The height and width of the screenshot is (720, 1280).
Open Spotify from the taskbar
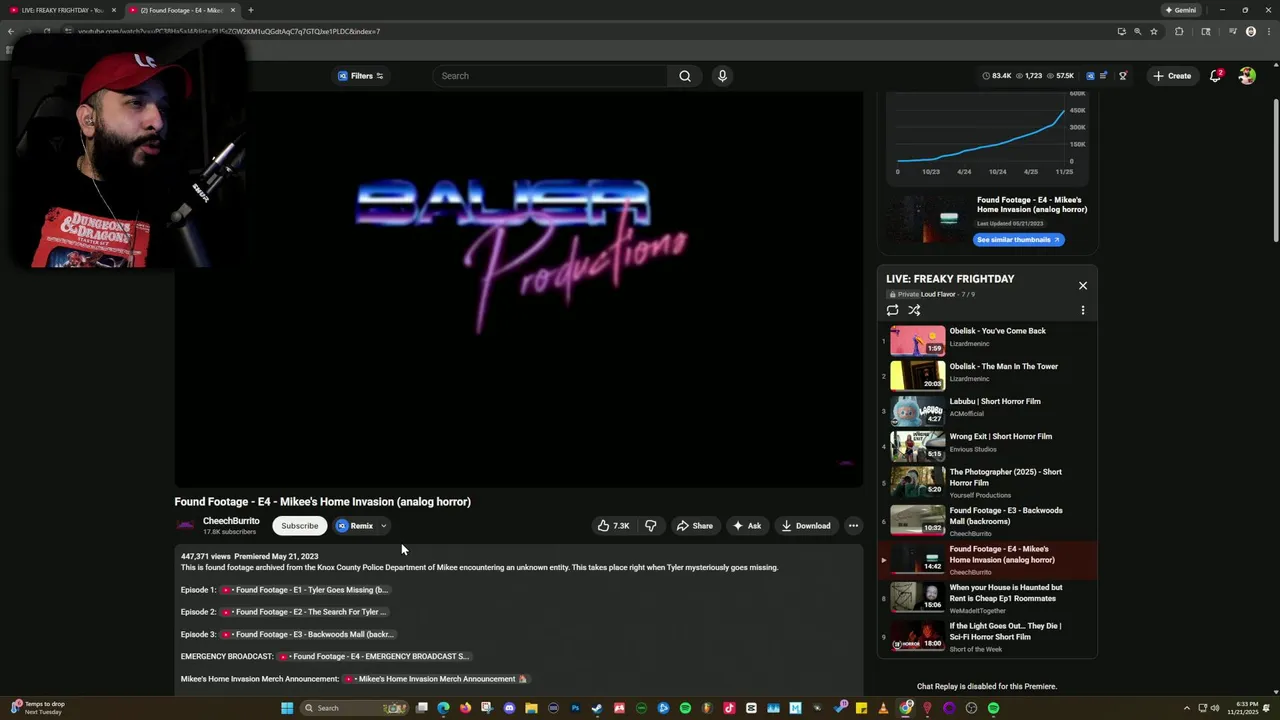point(685,708)
